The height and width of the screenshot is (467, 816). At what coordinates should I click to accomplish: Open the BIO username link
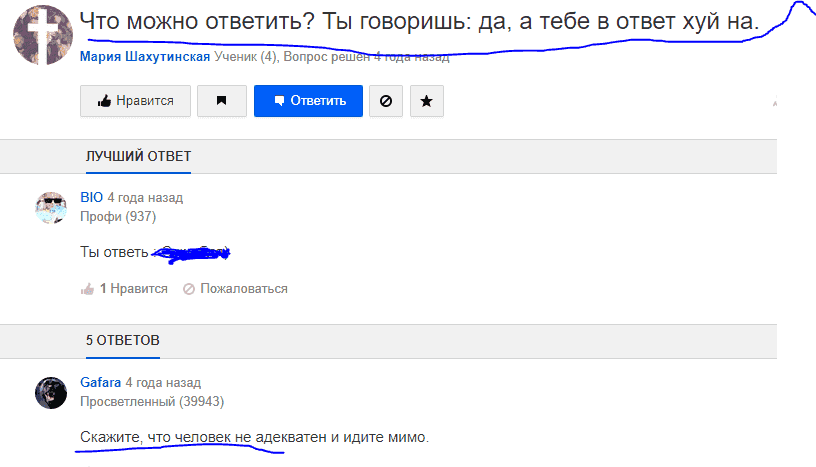(x=91, y=198)
